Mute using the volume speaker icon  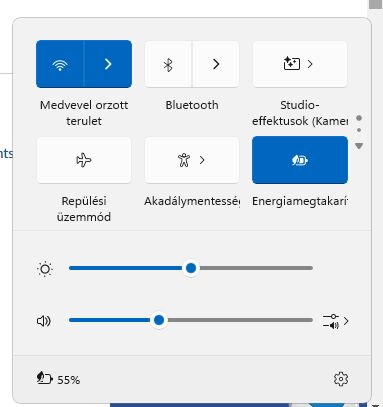(x=44, y=321)
